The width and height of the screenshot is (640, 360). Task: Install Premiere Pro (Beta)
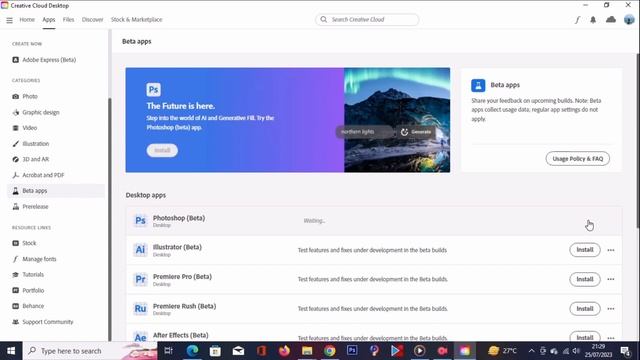[584, 279]
